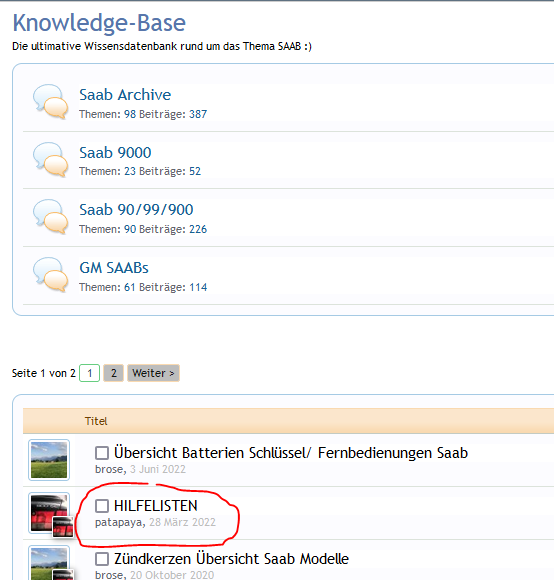Open the GM SAABs forum link
The height and width of the screenshot is (580, 554).
click(114, 268)
